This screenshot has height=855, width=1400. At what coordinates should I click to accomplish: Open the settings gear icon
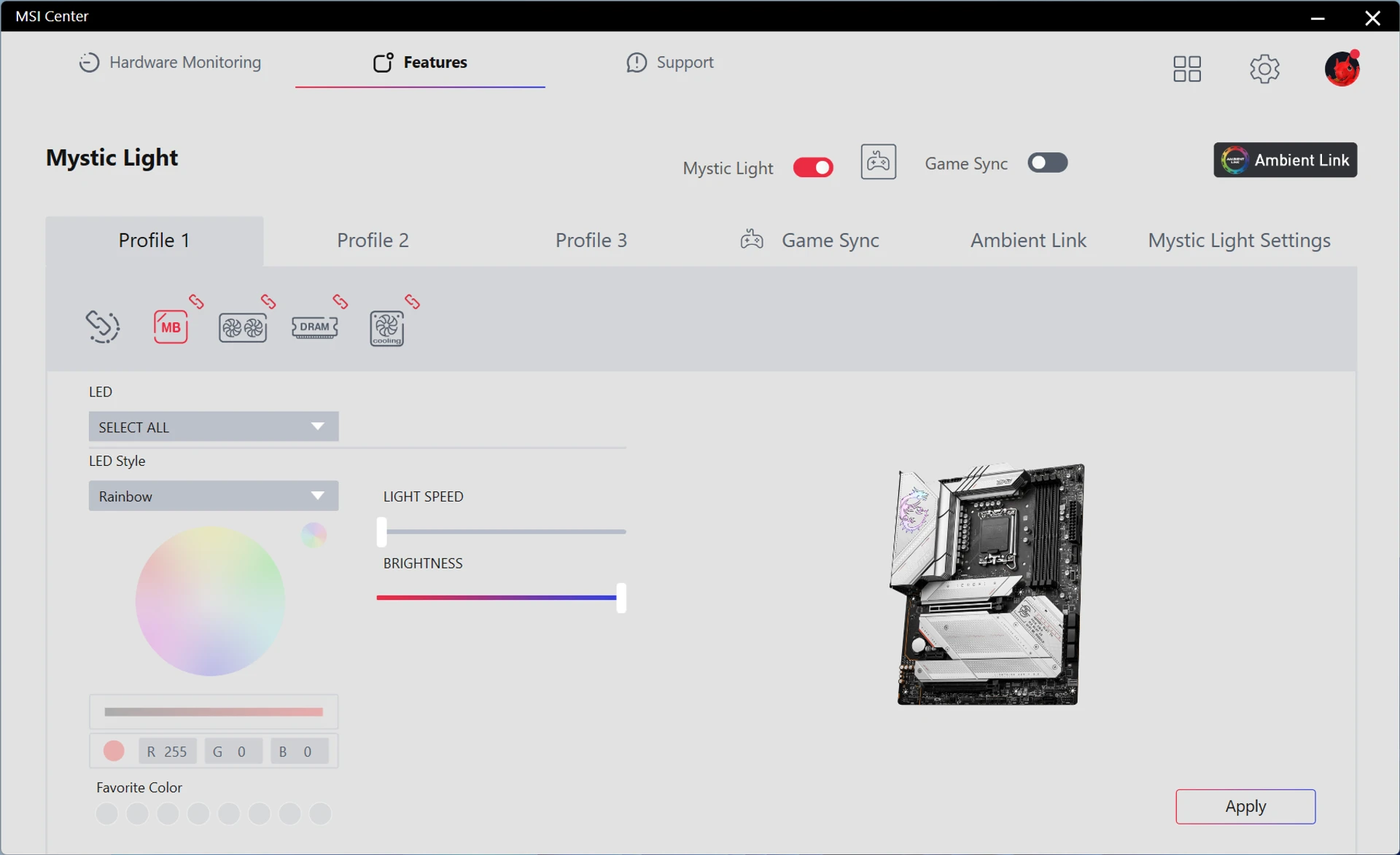pyautogui.click(x=1264, y=69)
